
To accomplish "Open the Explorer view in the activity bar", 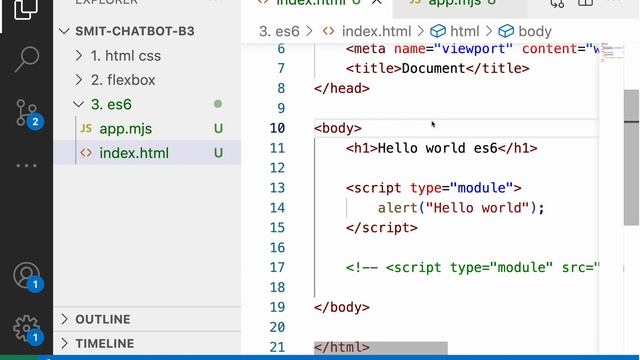I will 26,9.
